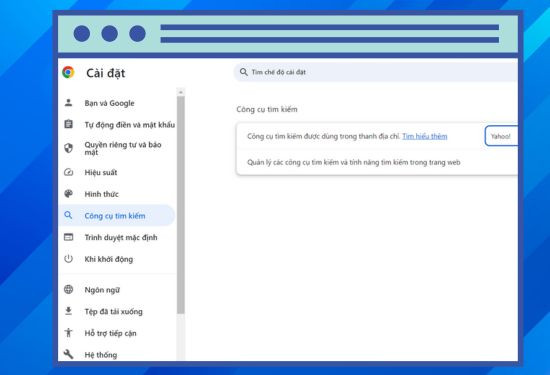Select Công cụ tìm kiếm in sidebar

[117, 215]
